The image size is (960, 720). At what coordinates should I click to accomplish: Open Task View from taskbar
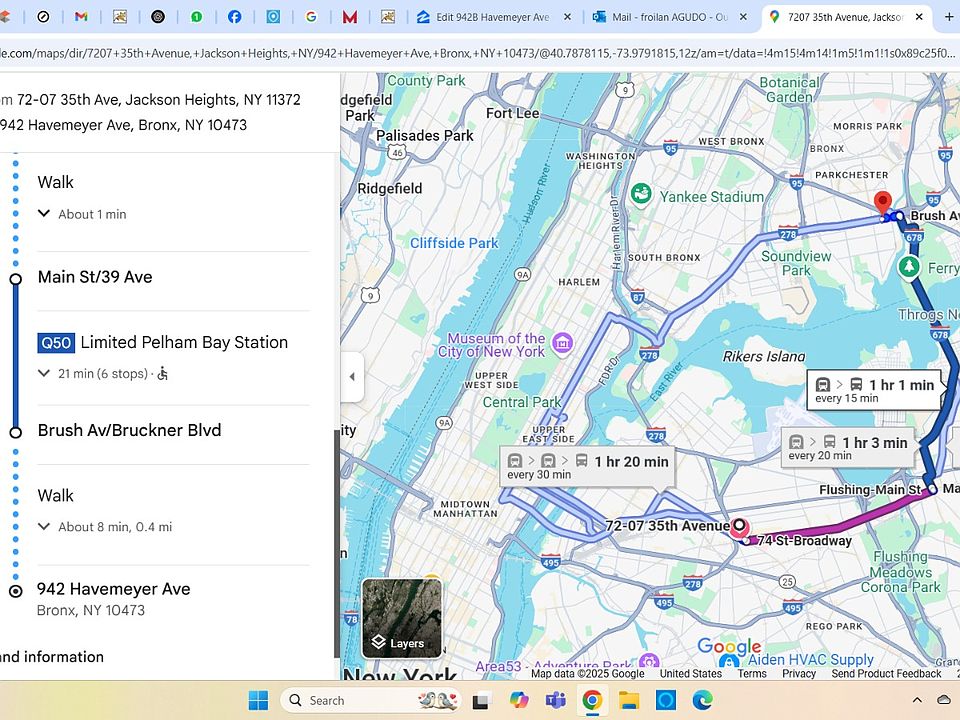click(x=482, y=700)
